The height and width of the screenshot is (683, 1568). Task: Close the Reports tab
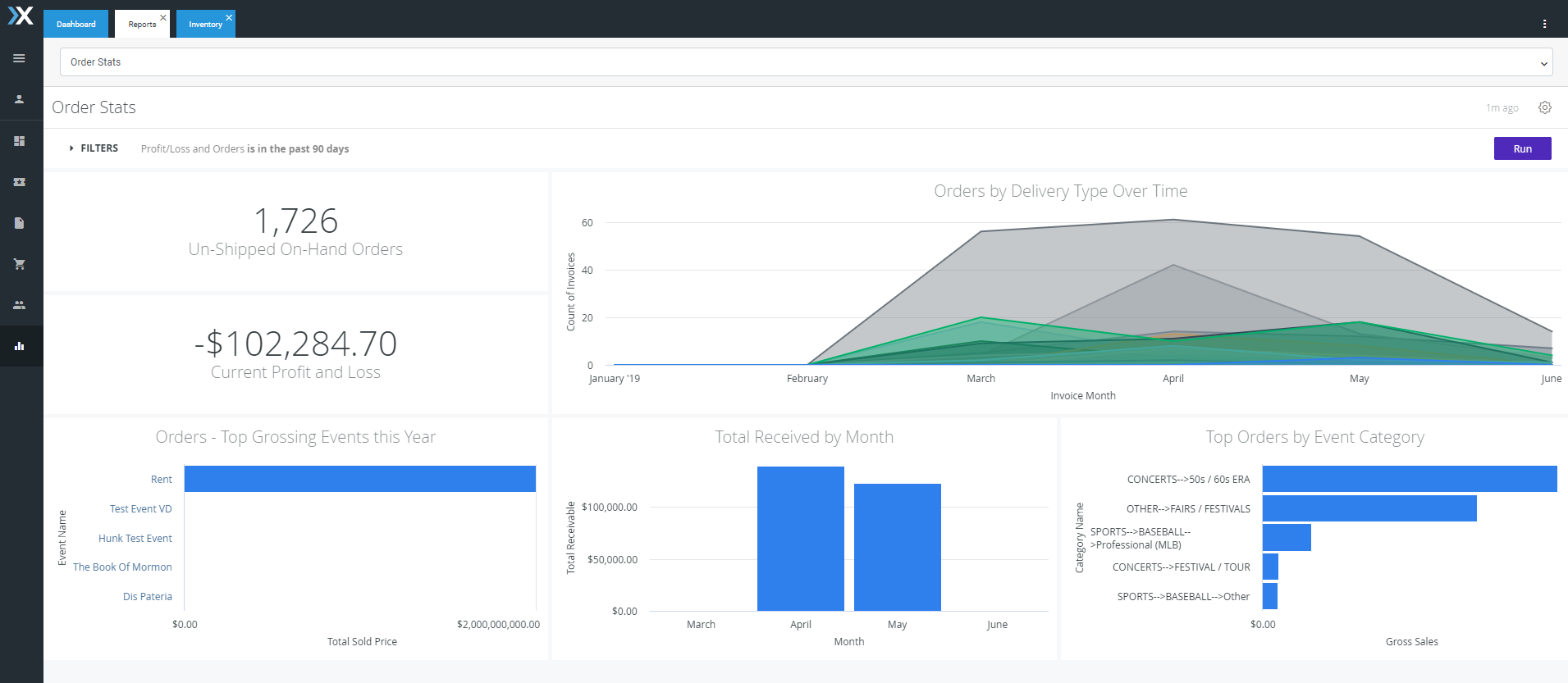pyautogui.click(x=163, y=17)
